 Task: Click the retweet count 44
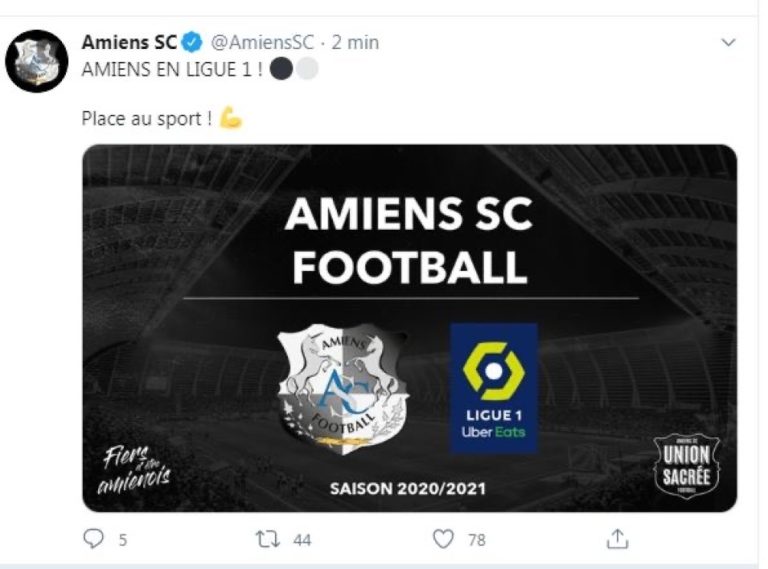(301, 540)
